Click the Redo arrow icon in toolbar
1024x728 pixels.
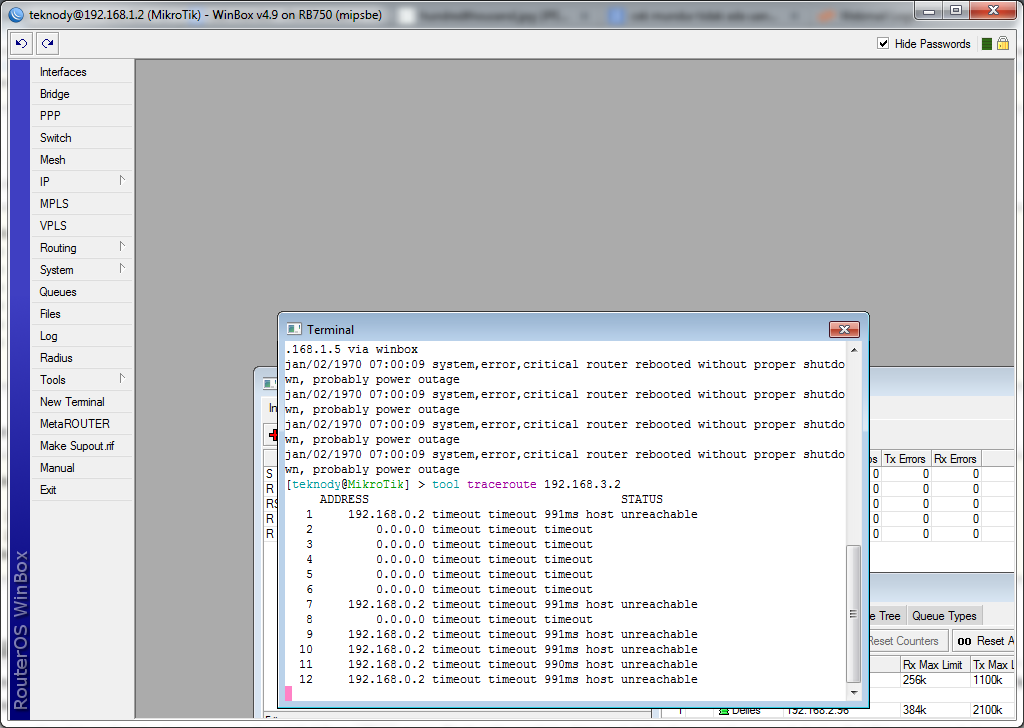point(47,44)
